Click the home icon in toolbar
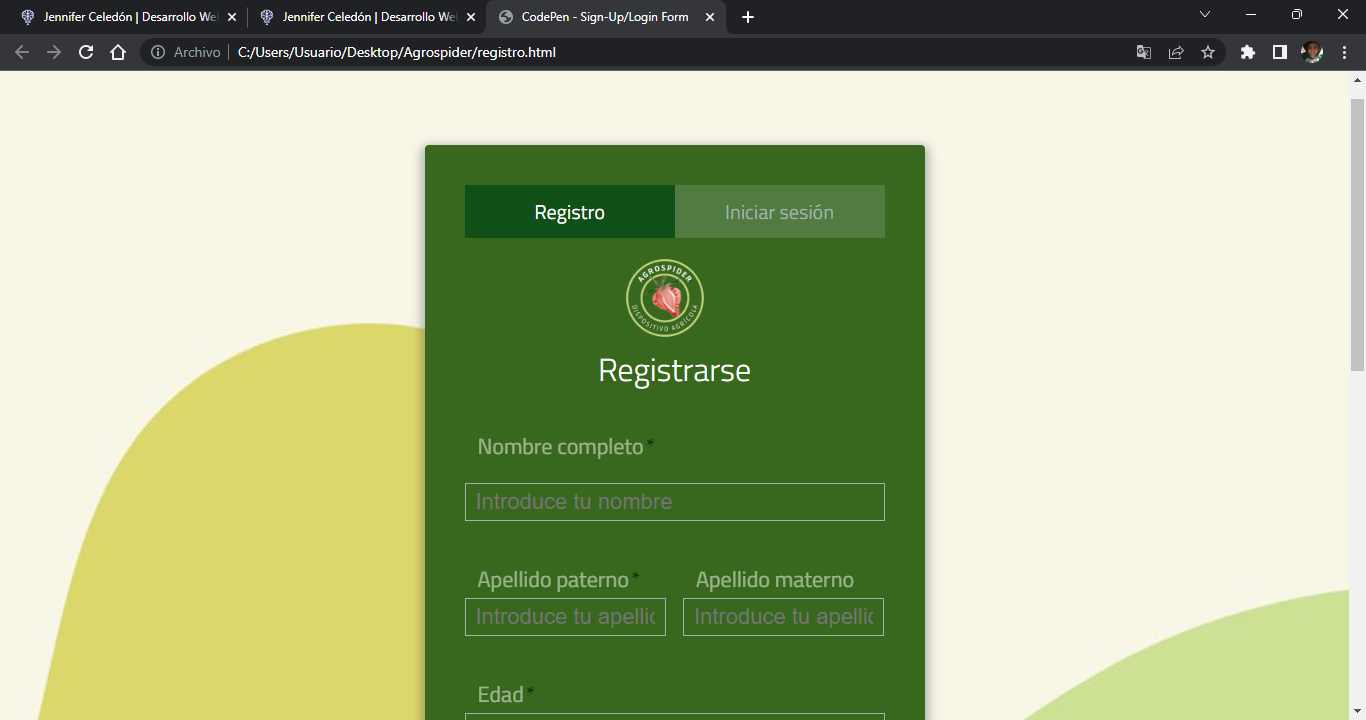This screenshot has width=1366, height=720. coord(118,53)
